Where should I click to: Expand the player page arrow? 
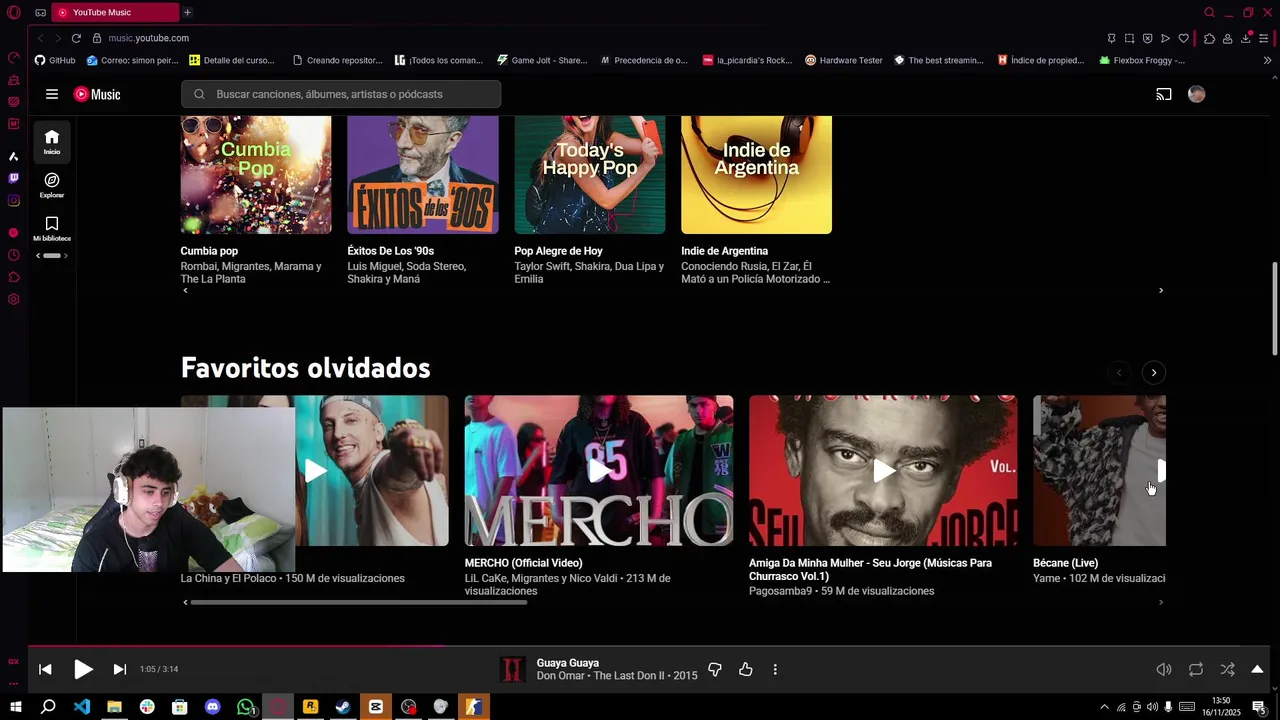point(1257,669)
